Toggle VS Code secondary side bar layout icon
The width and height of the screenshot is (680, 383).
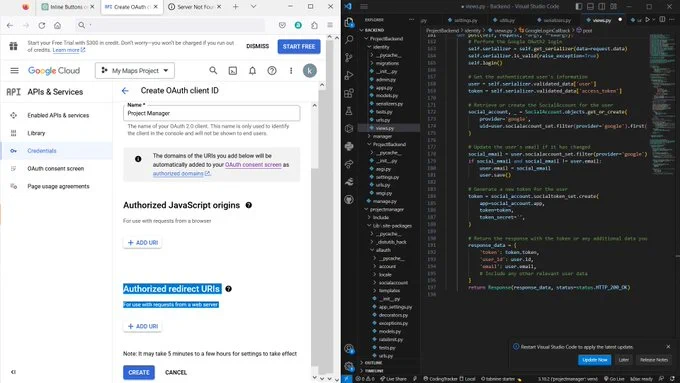602,7
